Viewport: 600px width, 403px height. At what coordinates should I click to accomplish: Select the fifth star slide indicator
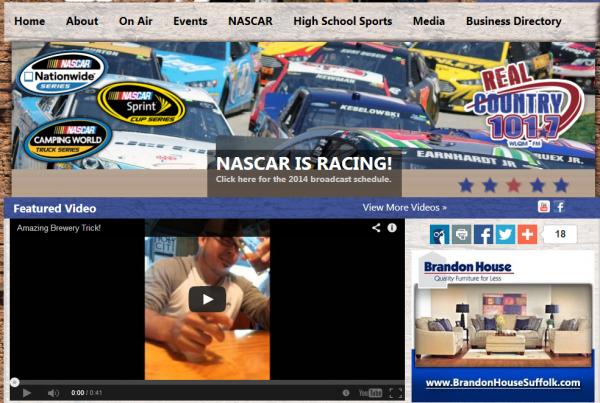coord(561,185)
